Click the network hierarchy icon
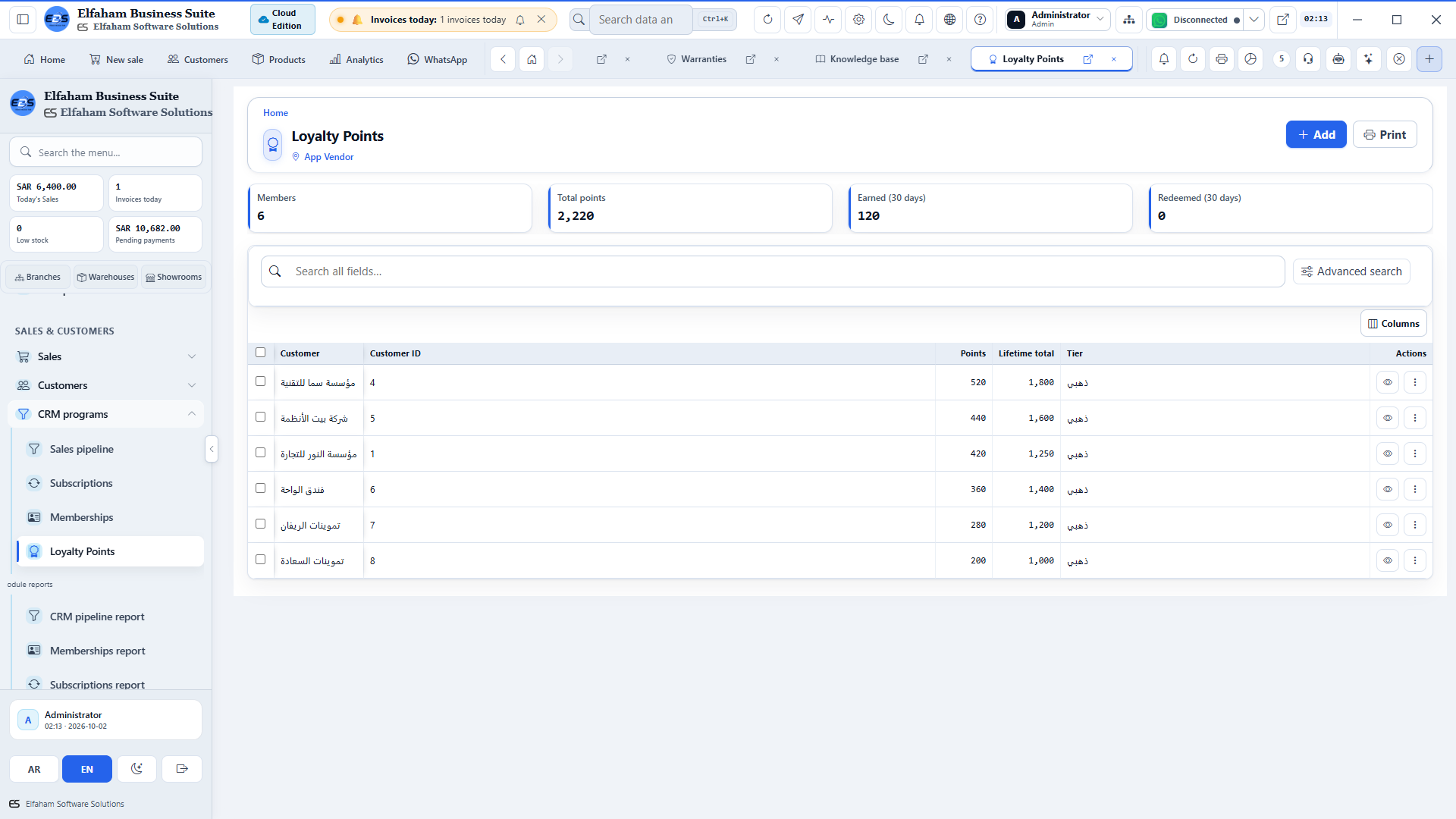Viewport: 1456px width, 819px height. 1129,20
